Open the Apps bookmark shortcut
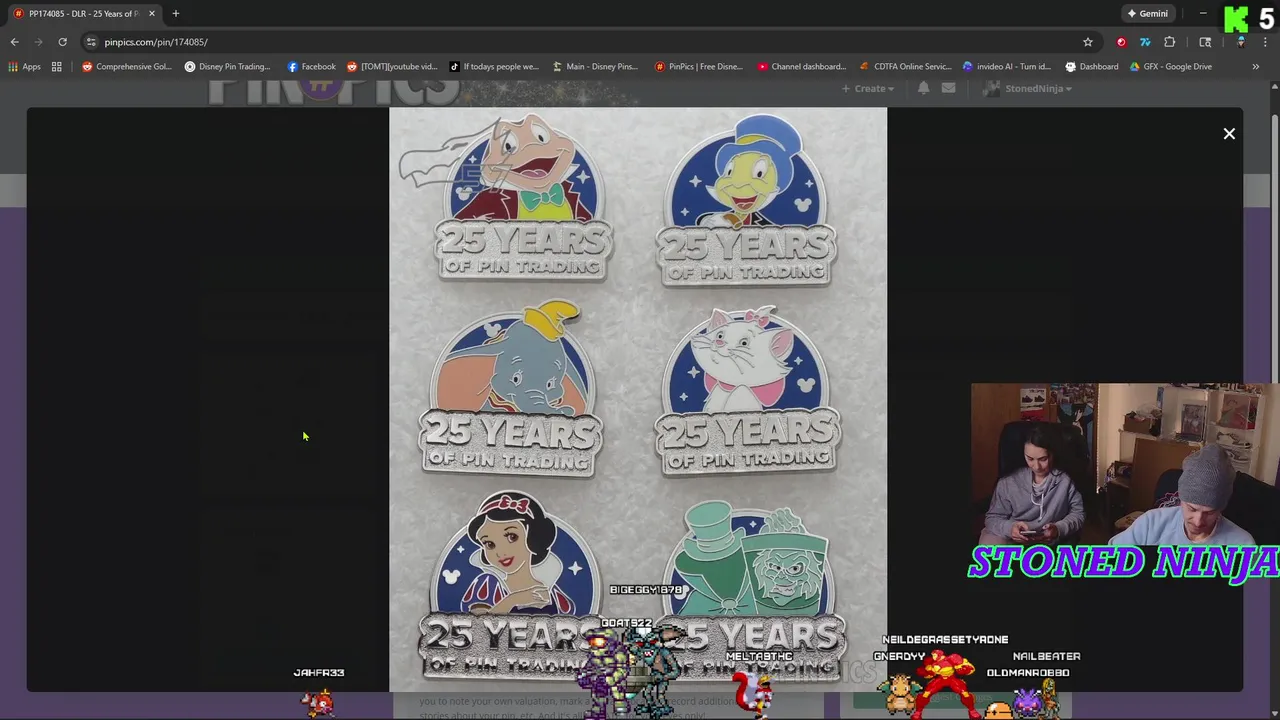 [x=25, y=67]
